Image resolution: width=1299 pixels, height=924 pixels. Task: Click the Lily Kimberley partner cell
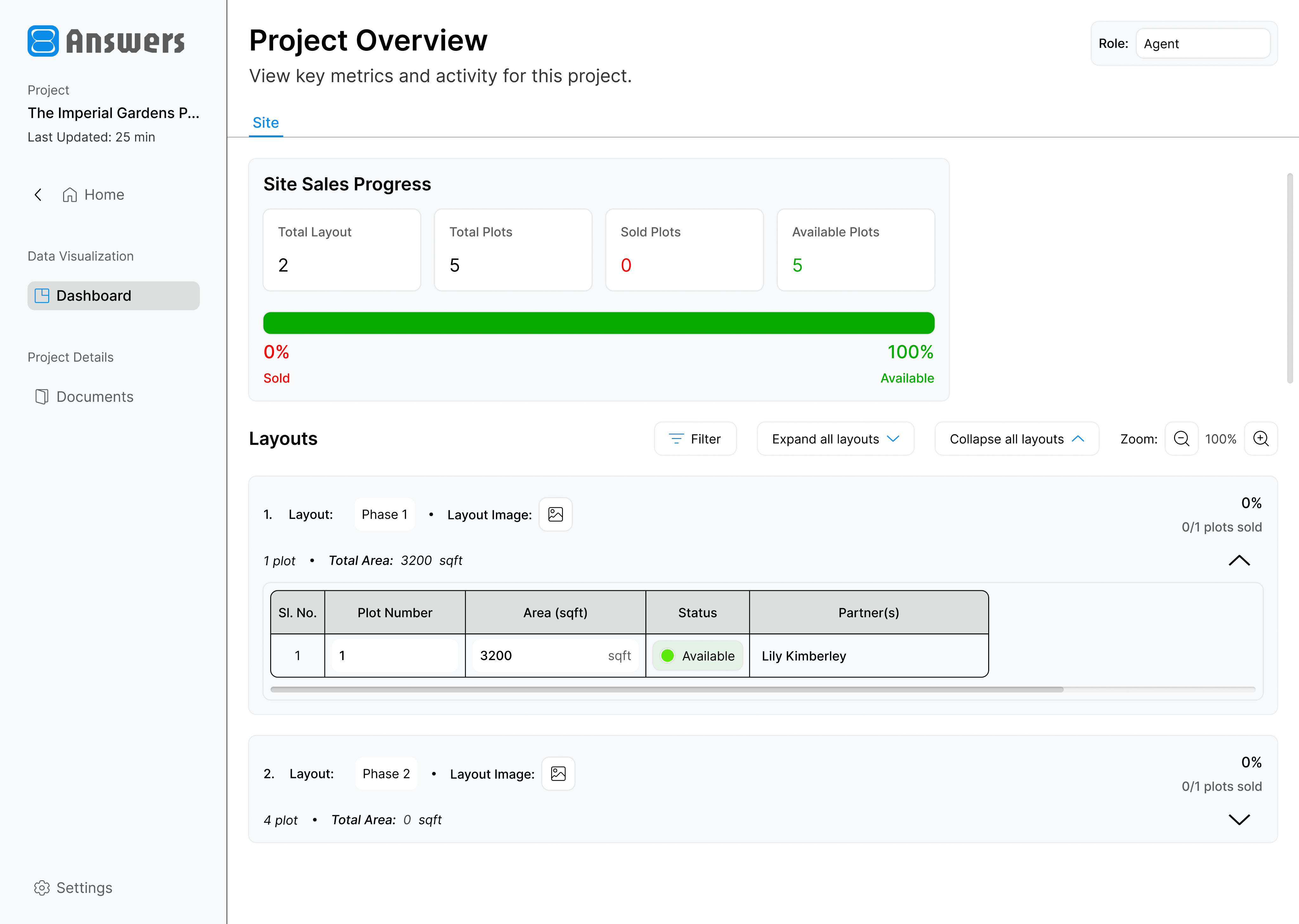coord(868,656)
